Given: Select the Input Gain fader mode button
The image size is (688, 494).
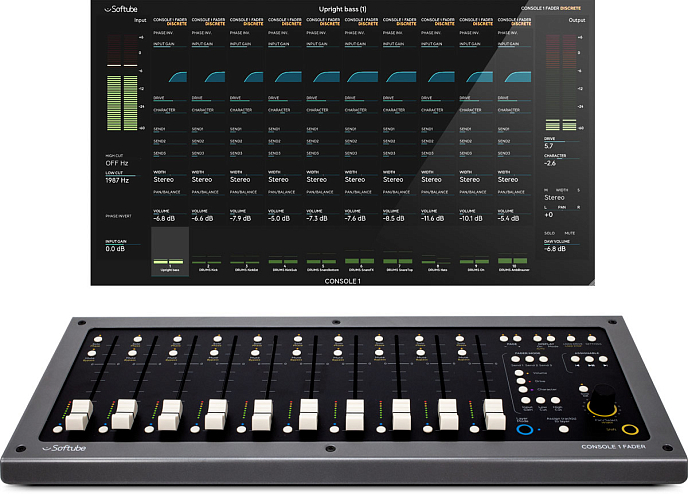Looking at the screenshot, I should tap(526, 400).
